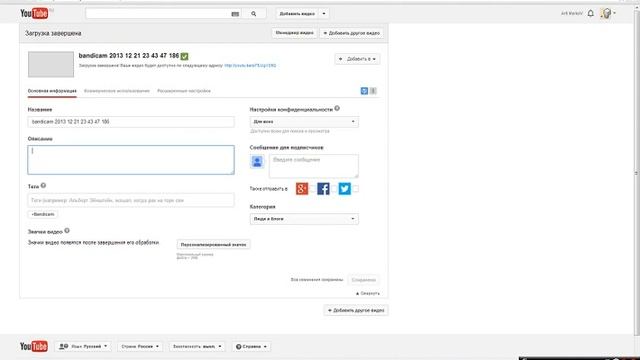Click the footer YouTube logo
Screen dimensions: 640x360
[34, 346]
